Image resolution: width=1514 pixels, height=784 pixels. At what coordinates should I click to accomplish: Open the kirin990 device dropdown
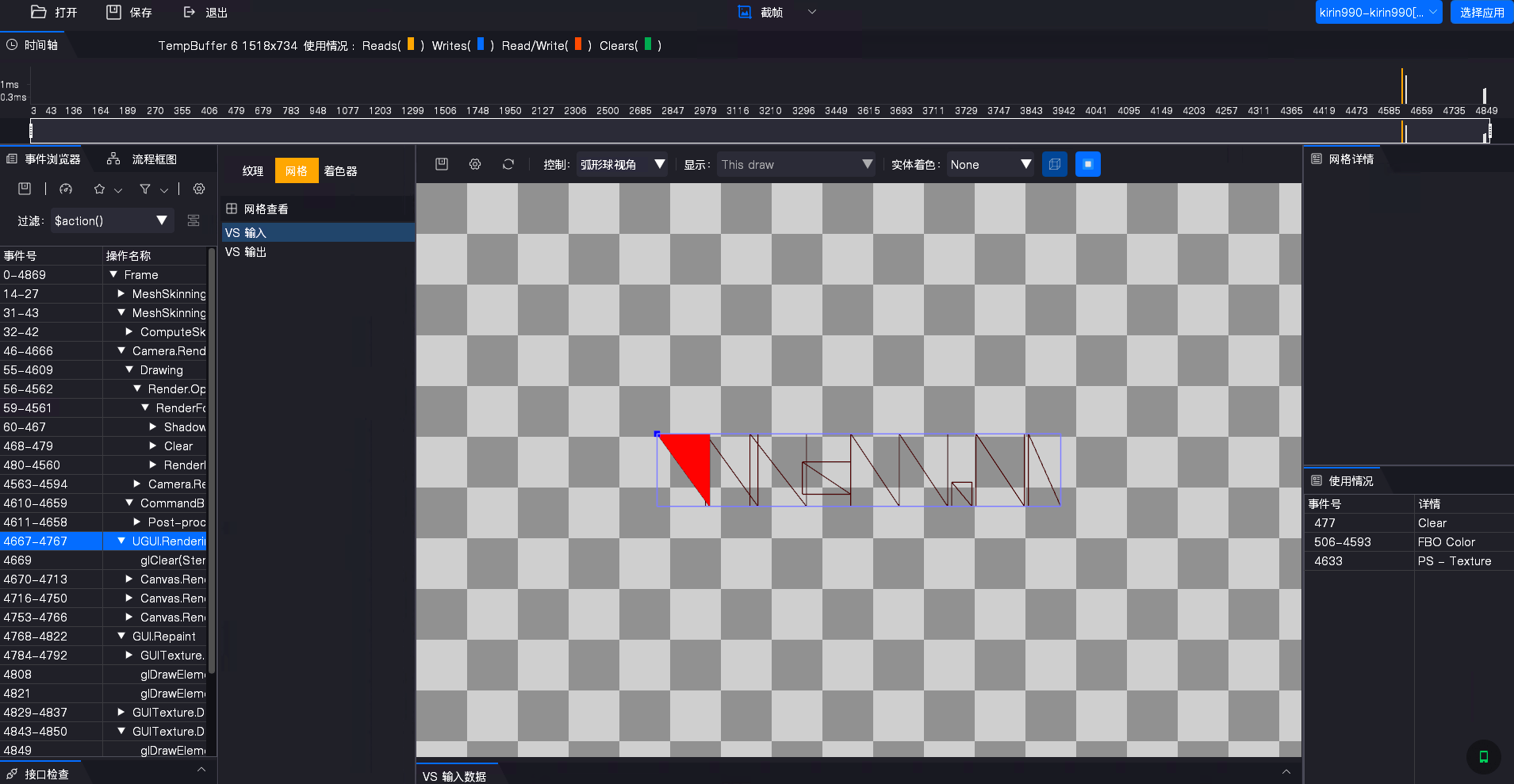click(1378, 12)
